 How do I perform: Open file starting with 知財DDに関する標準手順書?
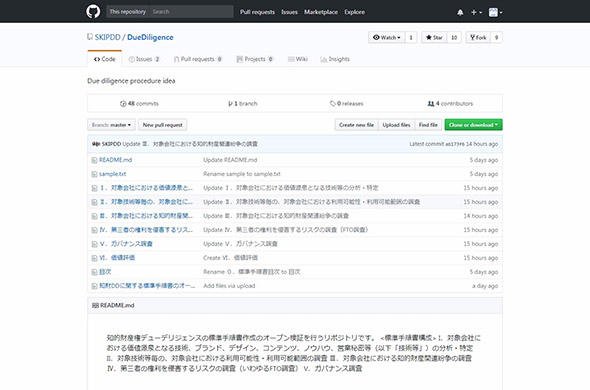pyautogui.click(x=147, y=286)
